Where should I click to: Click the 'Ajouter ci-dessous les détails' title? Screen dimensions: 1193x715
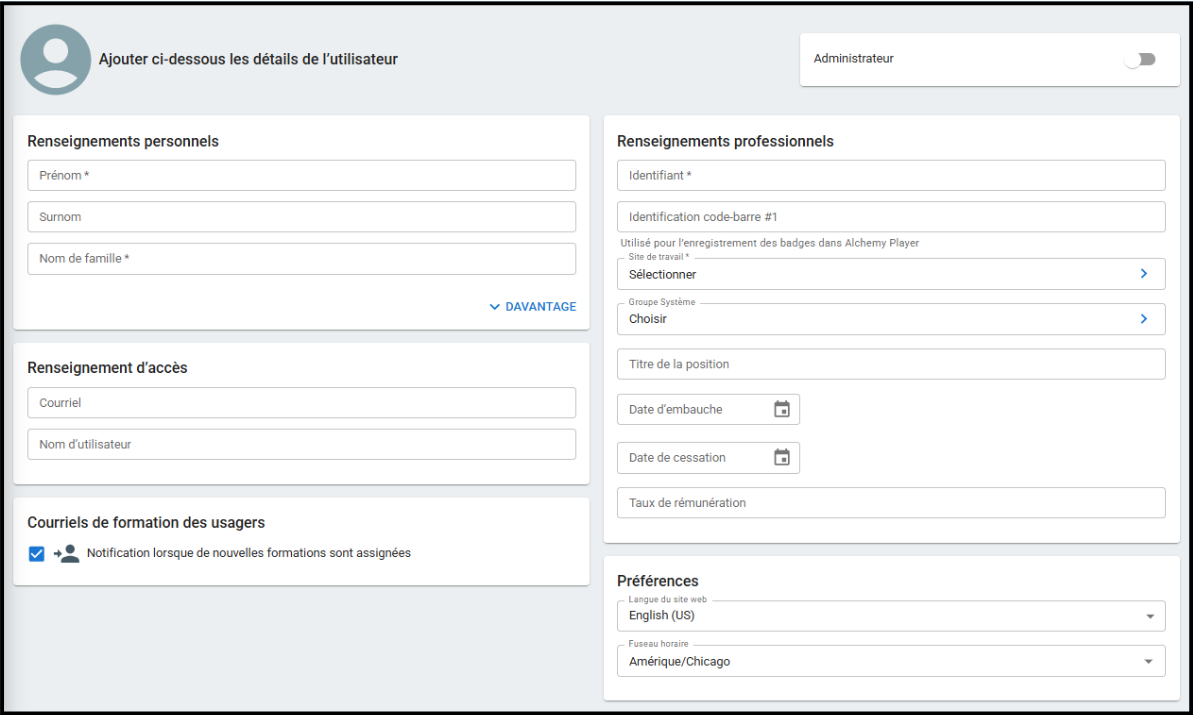(248, 59)
